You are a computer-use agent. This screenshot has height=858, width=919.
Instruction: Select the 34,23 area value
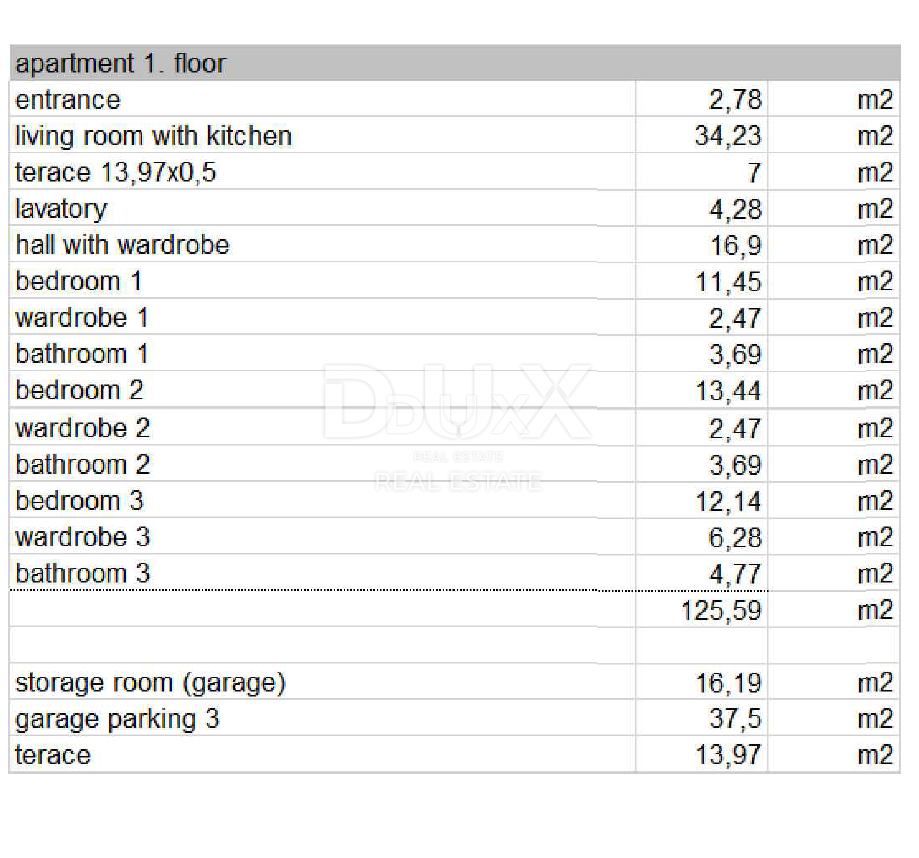[x=727, y=136]
